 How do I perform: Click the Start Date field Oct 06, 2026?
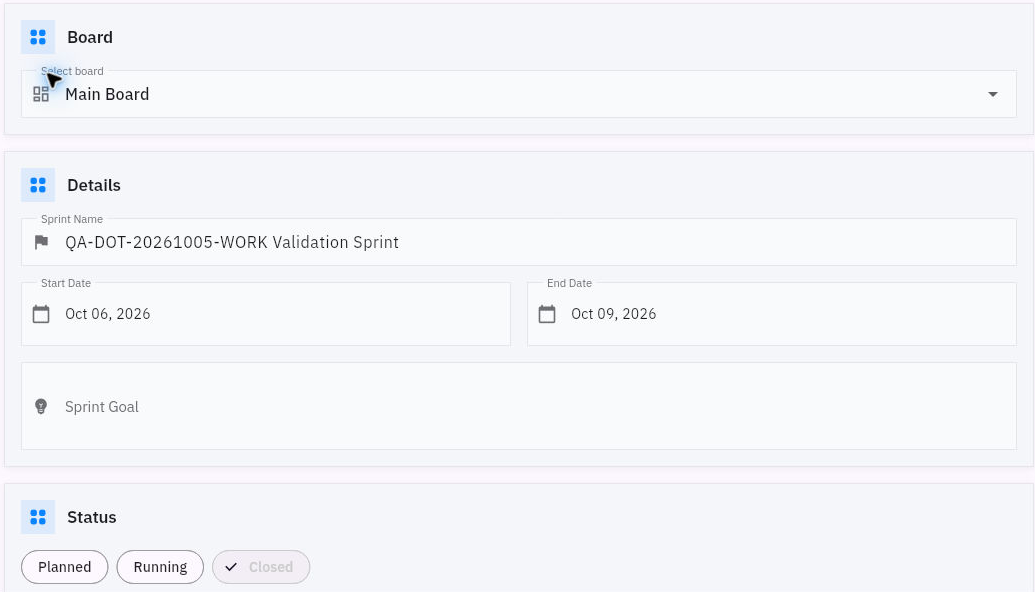tap(266, 314)
